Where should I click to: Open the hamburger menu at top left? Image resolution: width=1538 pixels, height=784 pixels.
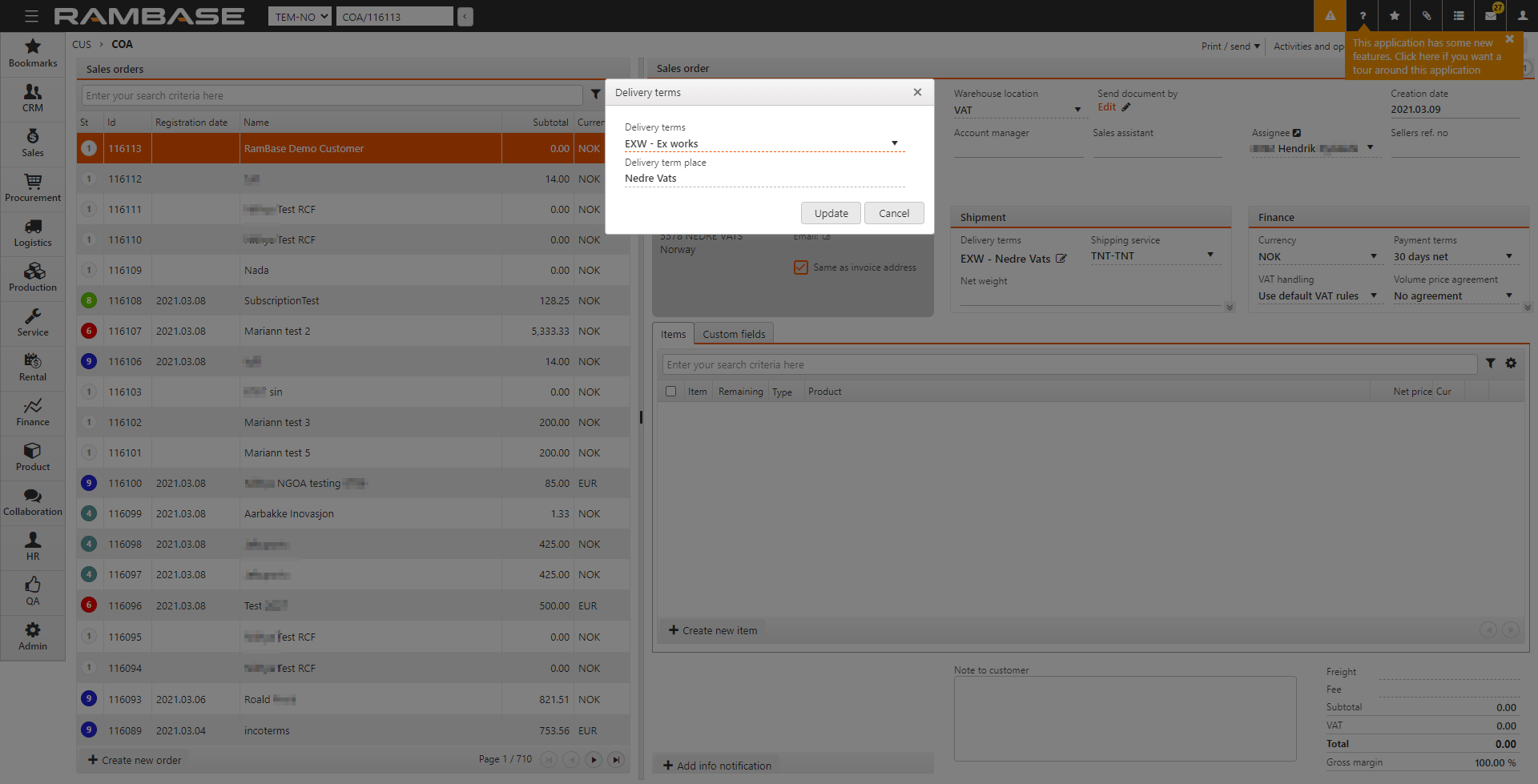(x=31, y=16)
